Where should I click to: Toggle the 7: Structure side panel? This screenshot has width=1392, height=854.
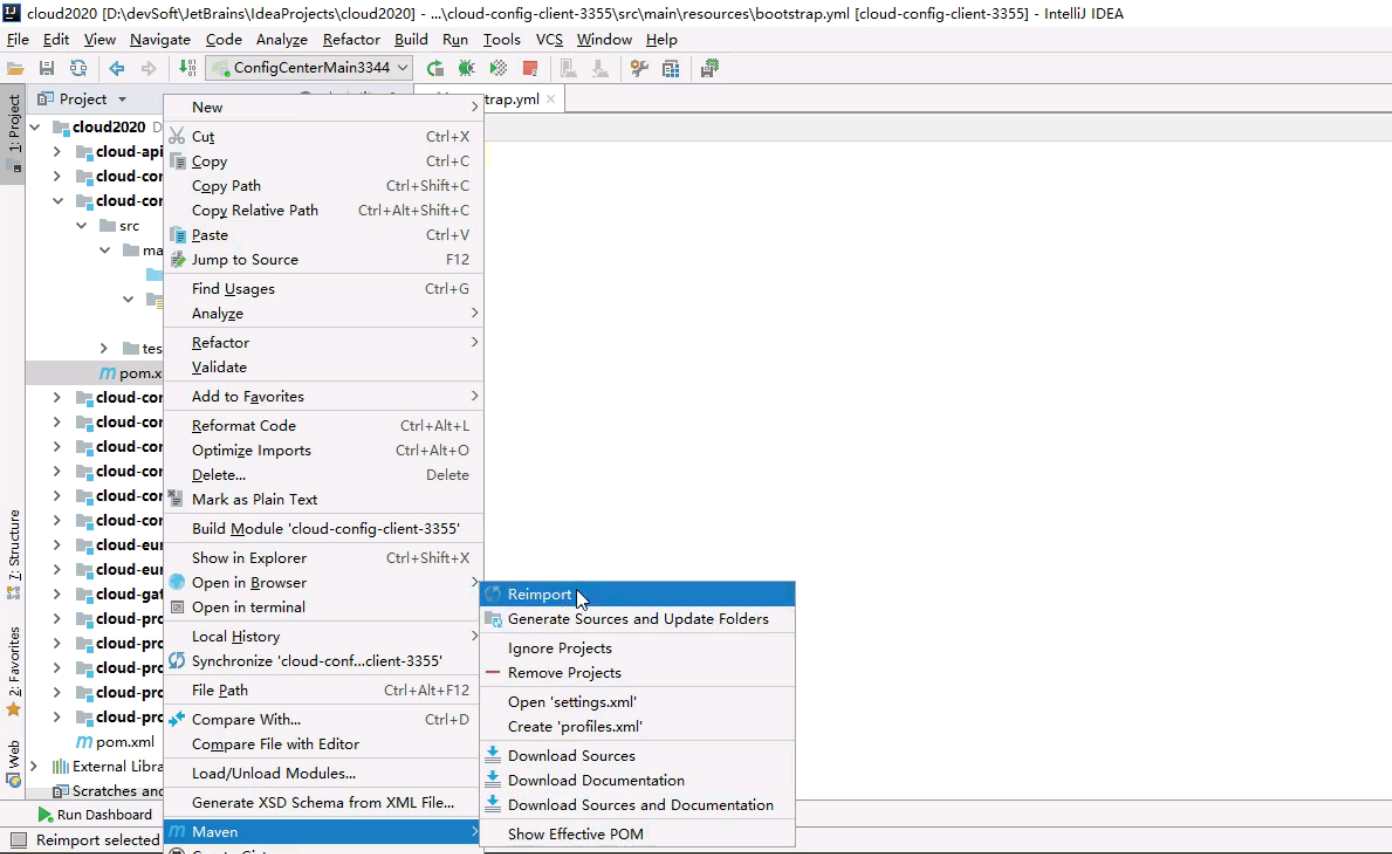pyautogui.click(x=14, y=554)
